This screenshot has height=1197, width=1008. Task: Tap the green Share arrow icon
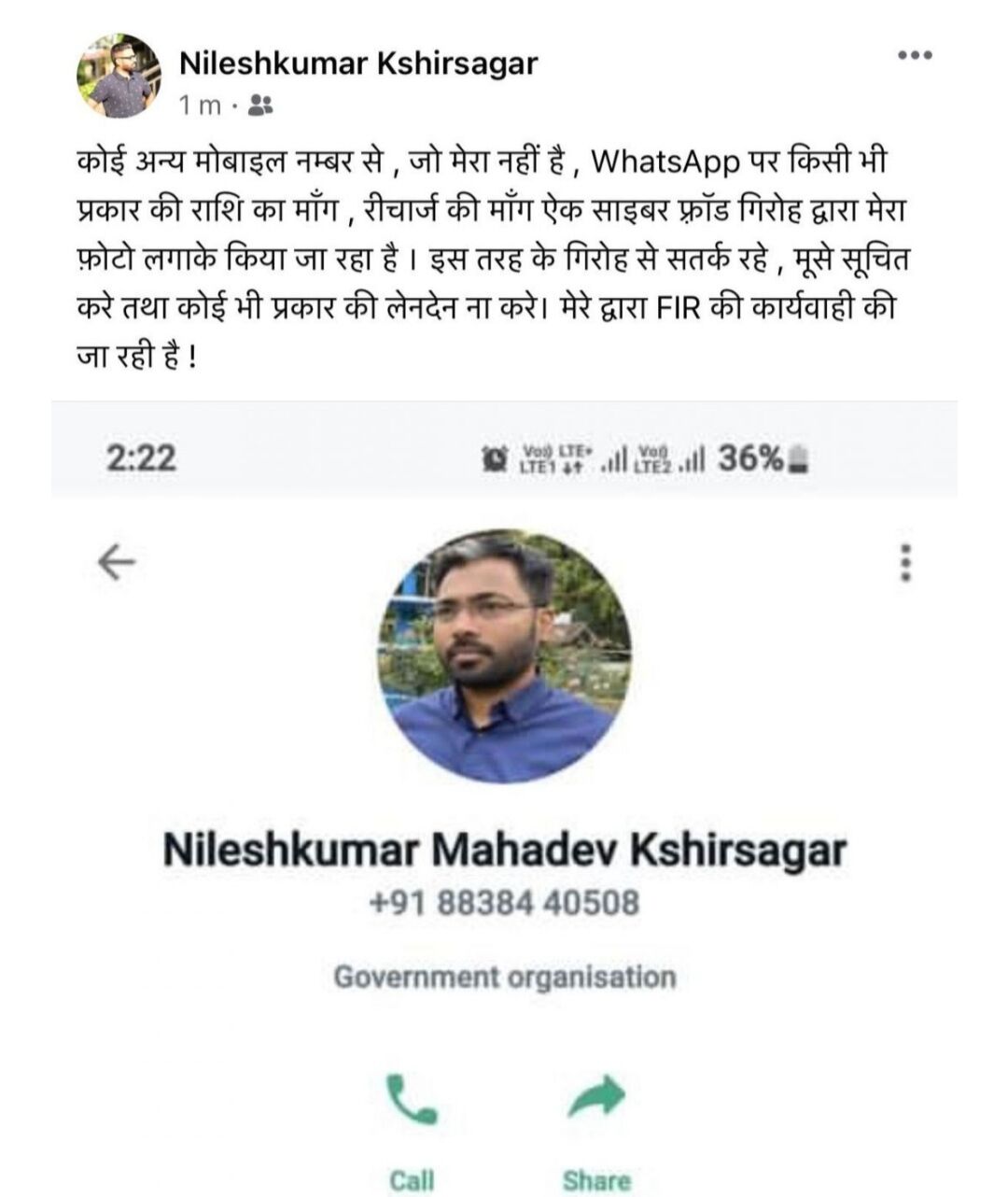[596, 1096]
